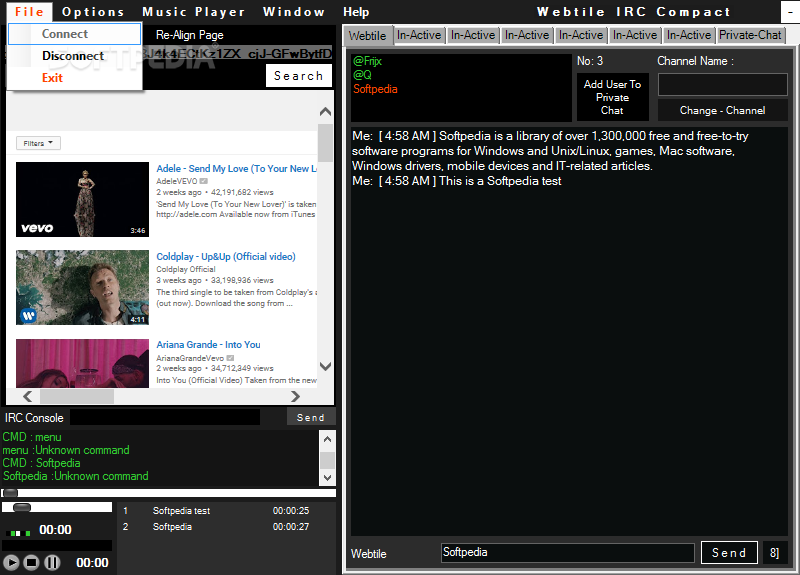Click the 8] counter box beside Send

pos(774,553)
